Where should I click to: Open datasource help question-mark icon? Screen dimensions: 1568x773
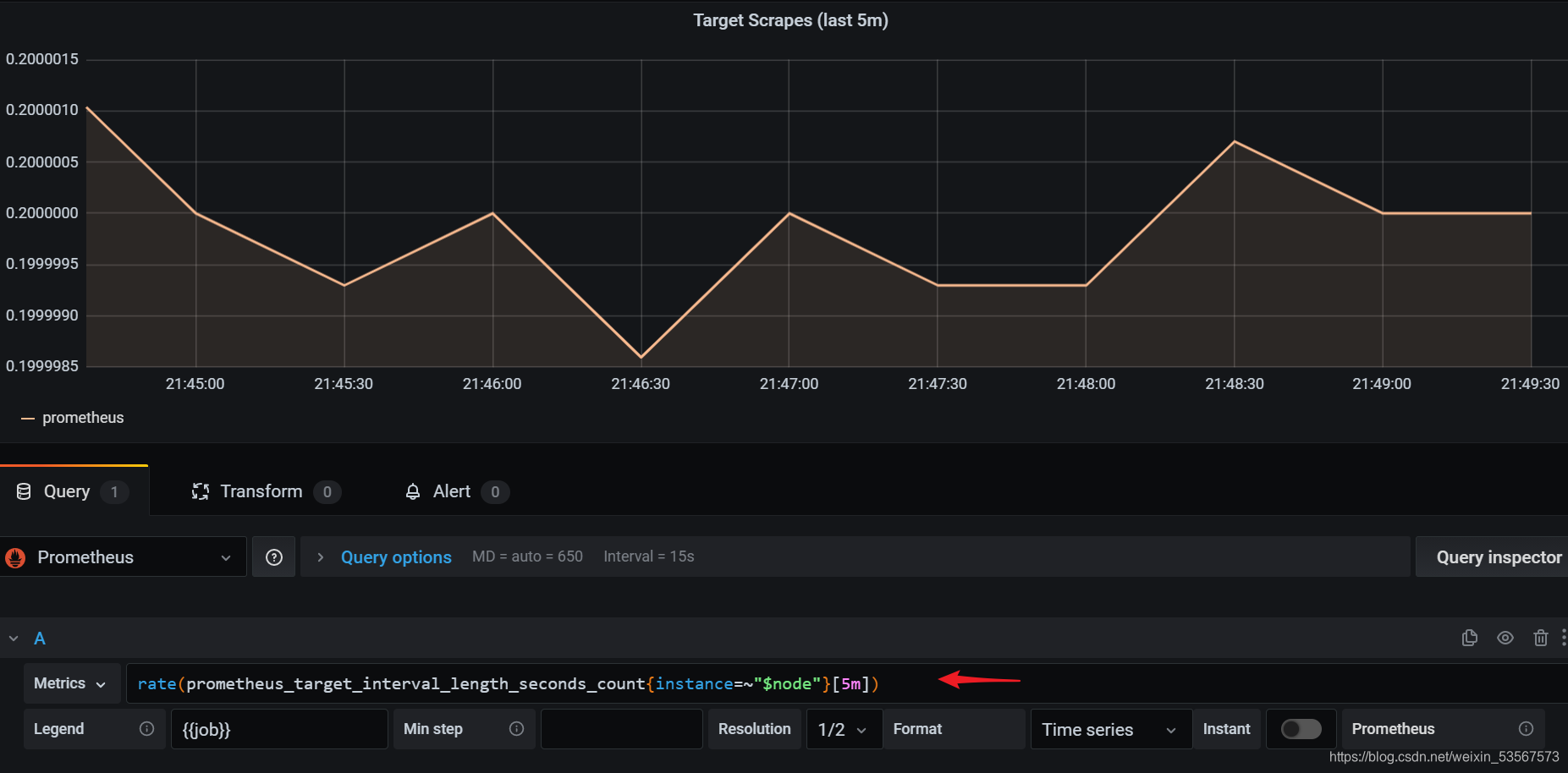point(274,556)
